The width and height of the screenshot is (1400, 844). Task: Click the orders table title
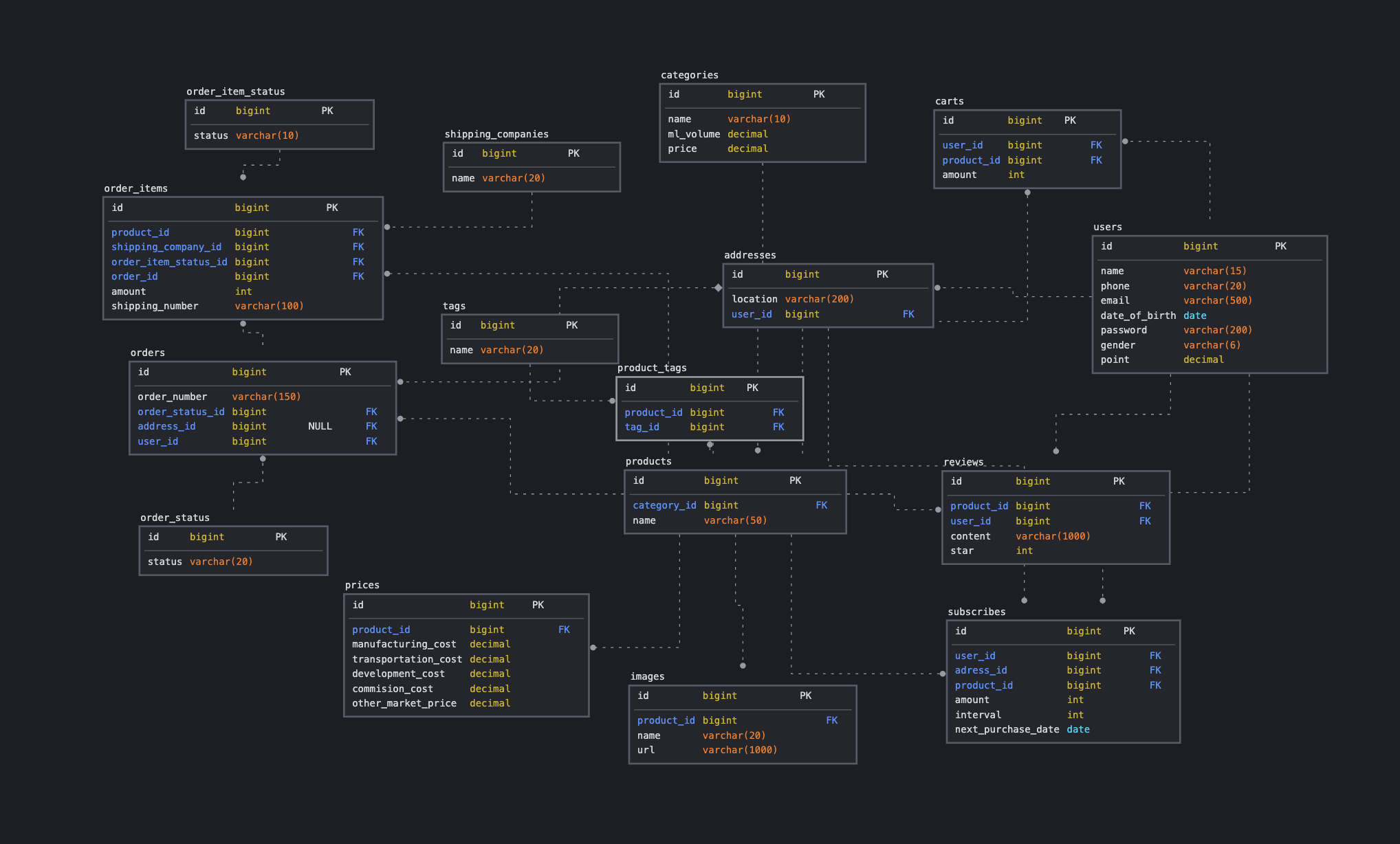click(147, 353)
